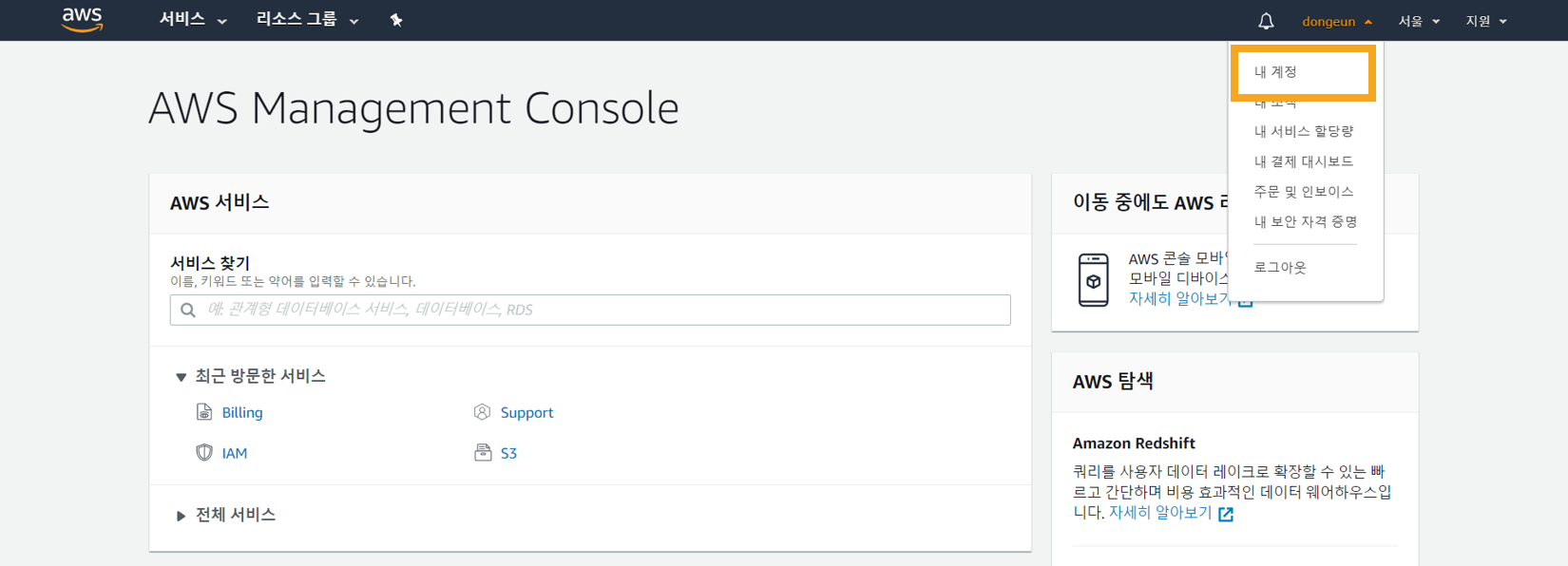The width and height of the screenshot is (1568, 566).
Task: Click the Amazon Redshift heading
Action: (1134, 443)
